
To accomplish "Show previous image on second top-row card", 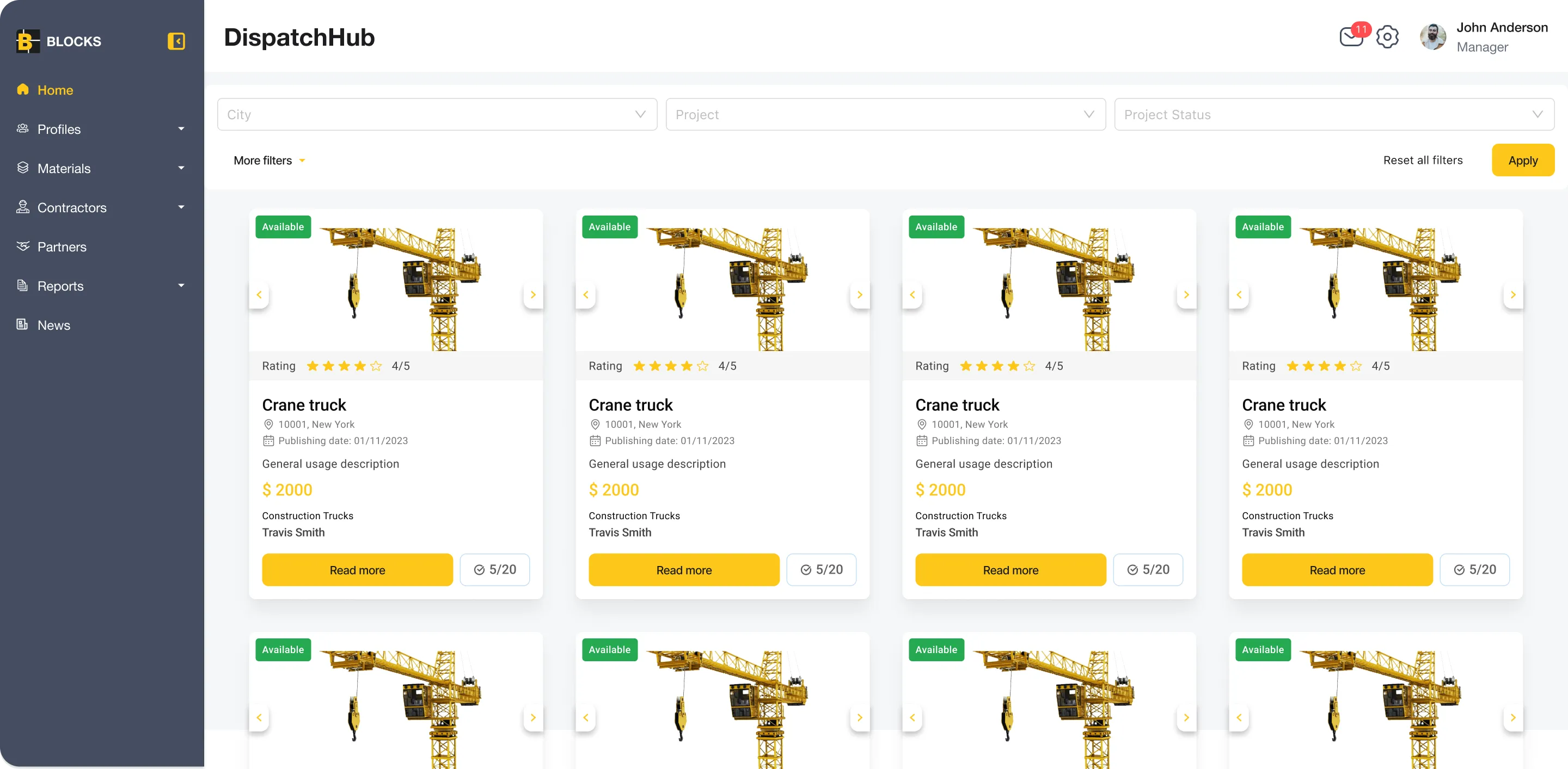I will coord(586,294).
